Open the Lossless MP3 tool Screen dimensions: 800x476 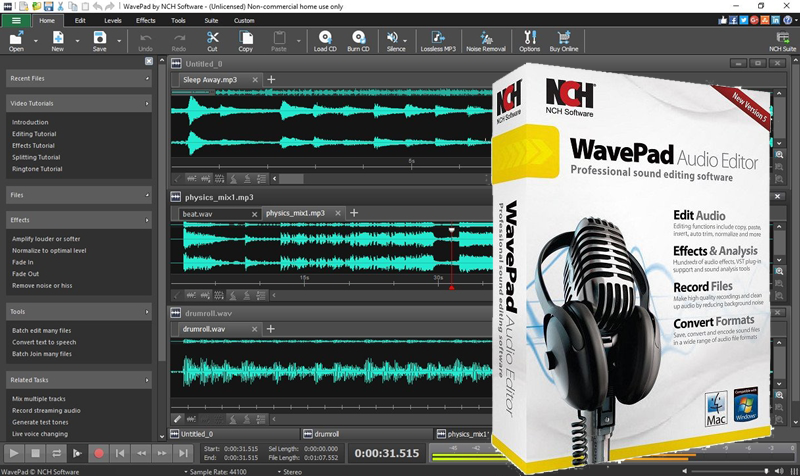(x=438, y=41)
